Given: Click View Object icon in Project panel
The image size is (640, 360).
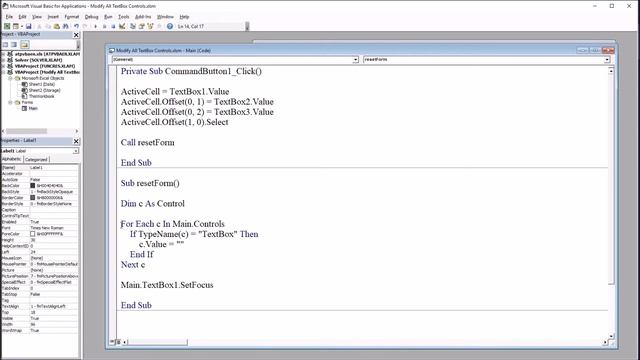Looking at the screenshot, I should (14, 44).
